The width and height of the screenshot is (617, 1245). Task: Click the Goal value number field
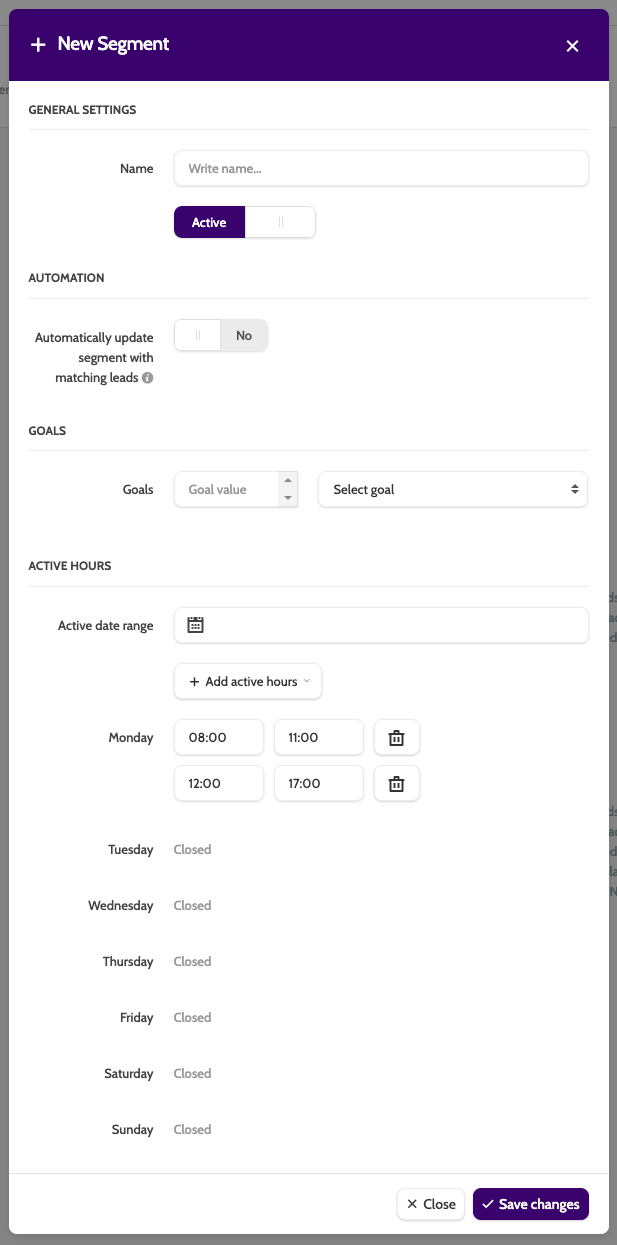226,490
